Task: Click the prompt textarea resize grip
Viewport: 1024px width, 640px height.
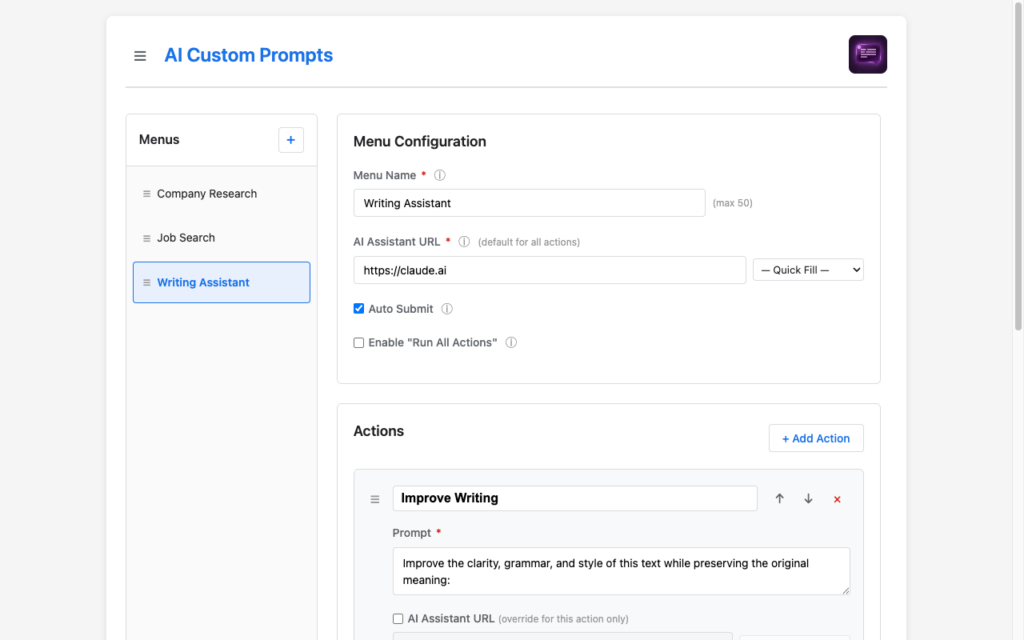Action: point(846,590)
